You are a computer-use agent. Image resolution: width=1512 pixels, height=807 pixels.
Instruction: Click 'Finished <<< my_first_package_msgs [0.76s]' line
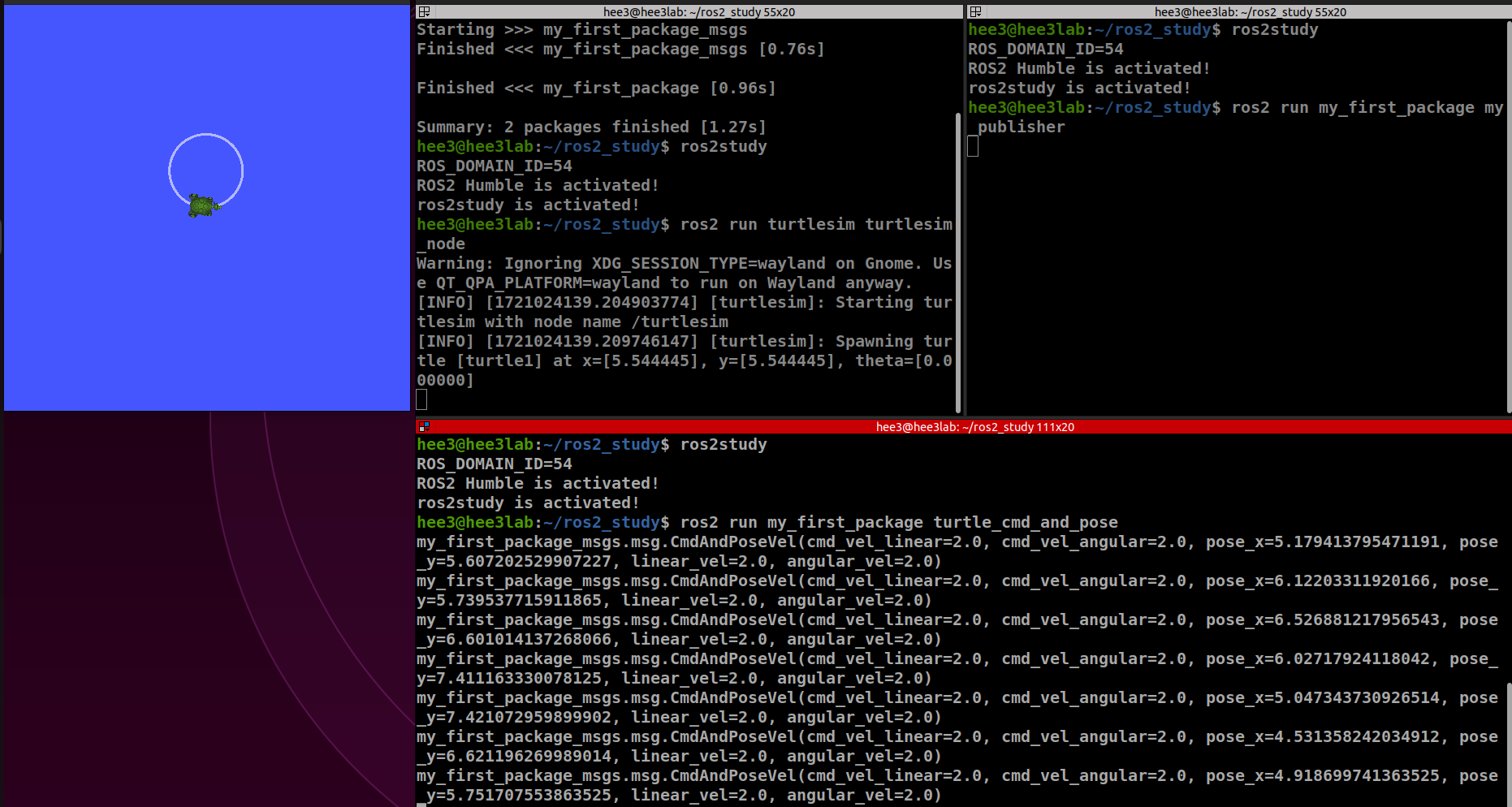point(620,49)
